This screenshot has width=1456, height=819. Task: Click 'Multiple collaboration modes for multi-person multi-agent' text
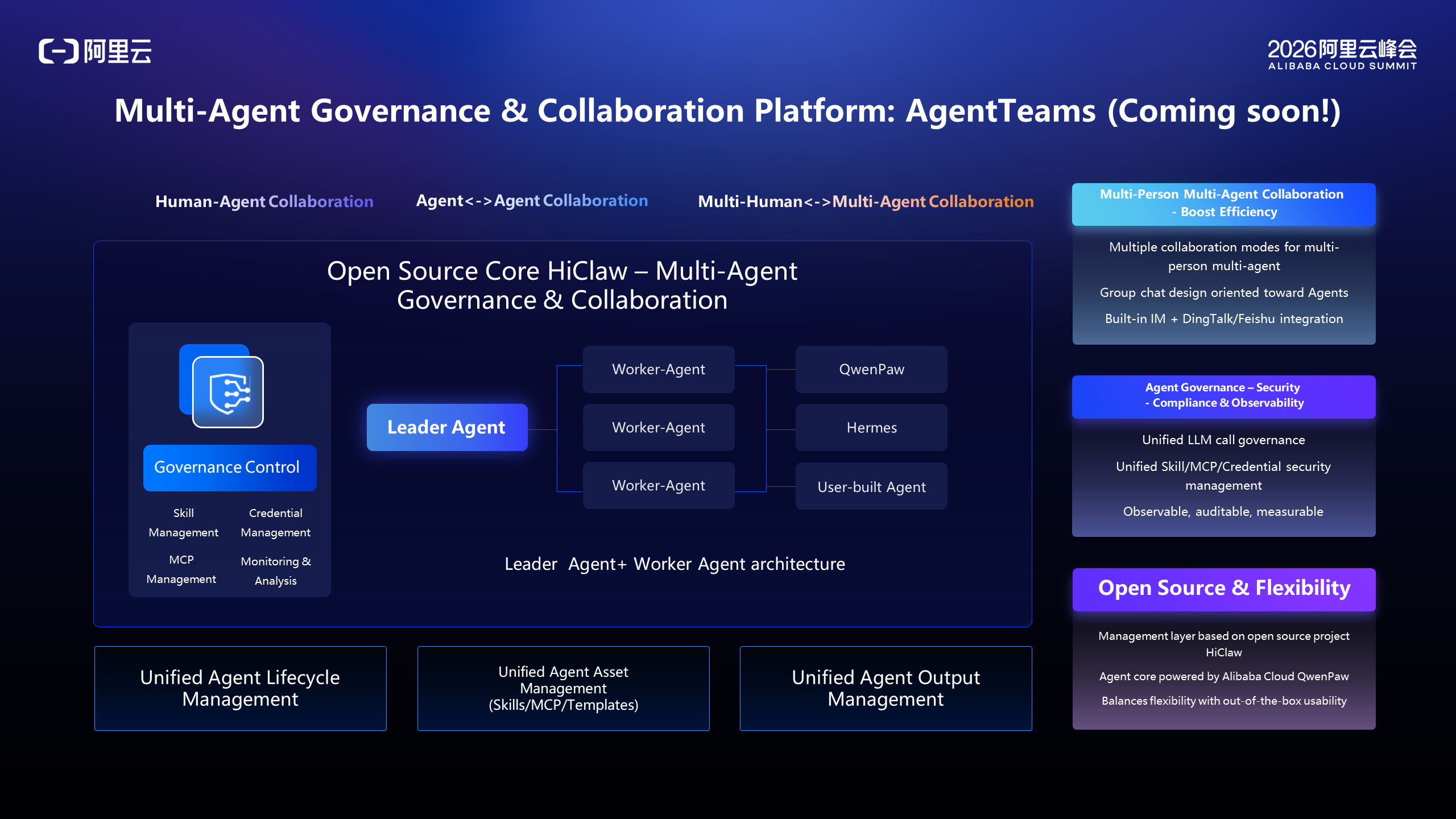click(1224, 256)
